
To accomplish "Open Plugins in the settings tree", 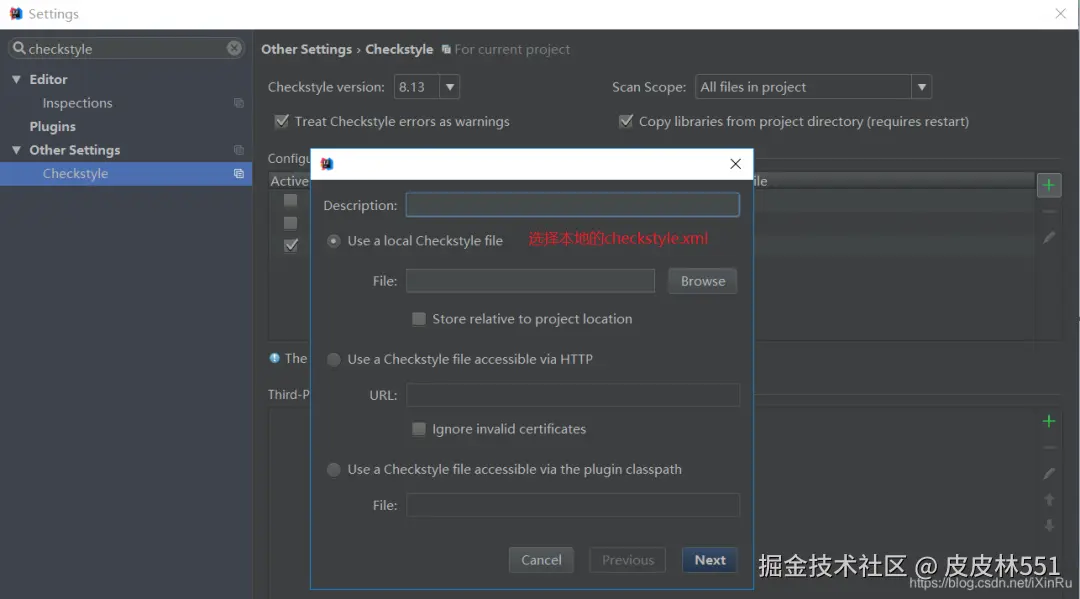I will click(x=52, y=127).
